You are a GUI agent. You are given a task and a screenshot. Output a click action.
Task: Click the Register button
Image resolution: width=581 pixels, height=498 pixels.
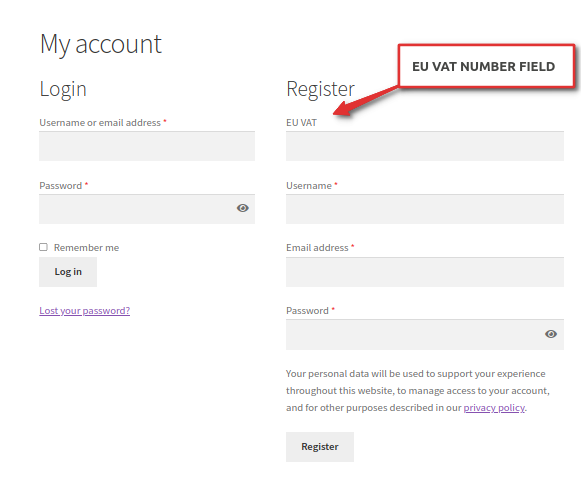point(320,447)
